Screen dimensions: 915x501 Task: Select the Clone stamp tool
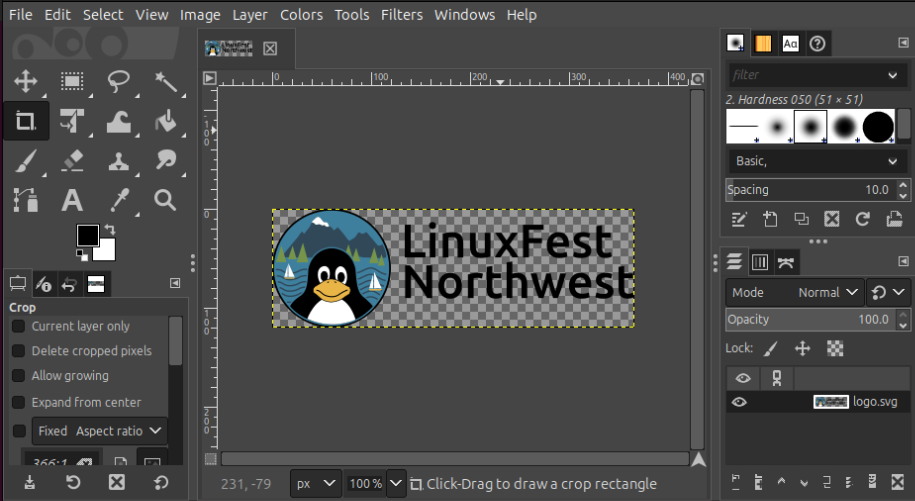click(118, 161)
